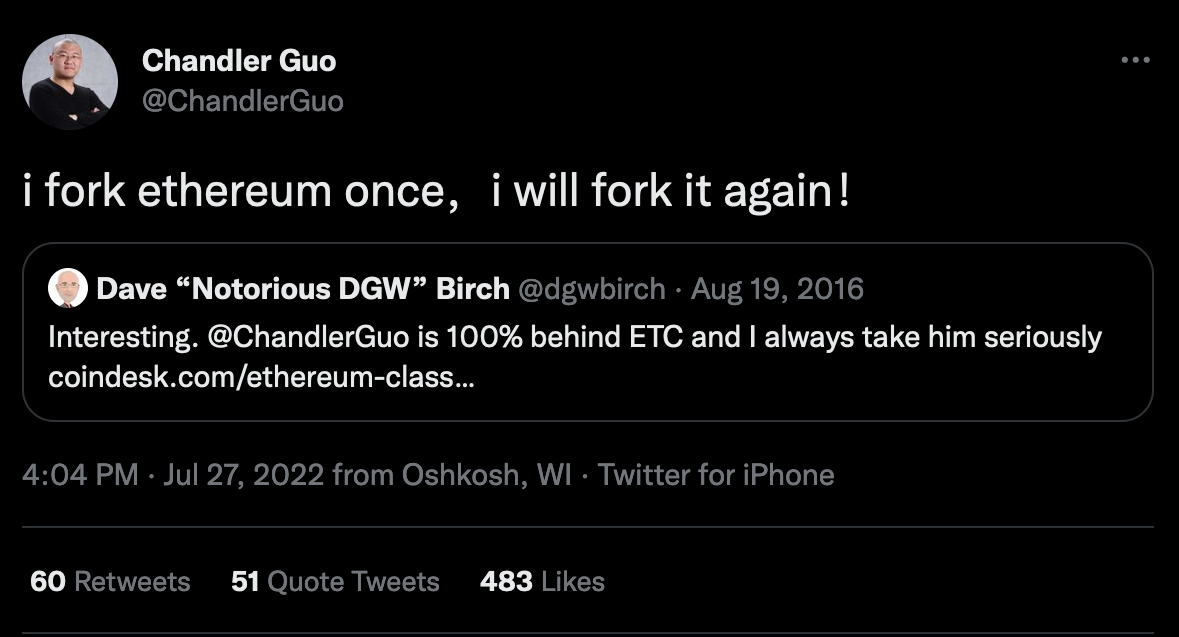Click the @ChandlerGuo mention in quoted tweet
The width and height of the screenshot is (1179, 637).
(306, 336)
